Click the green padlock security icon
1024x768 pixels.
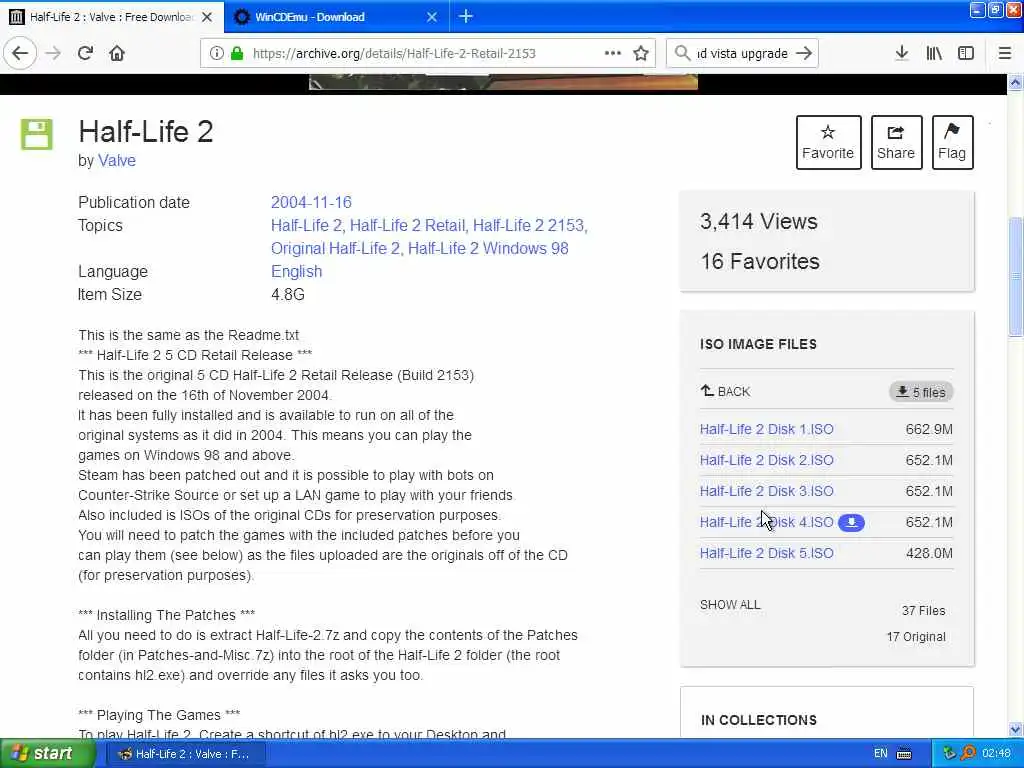coord(236,54)
